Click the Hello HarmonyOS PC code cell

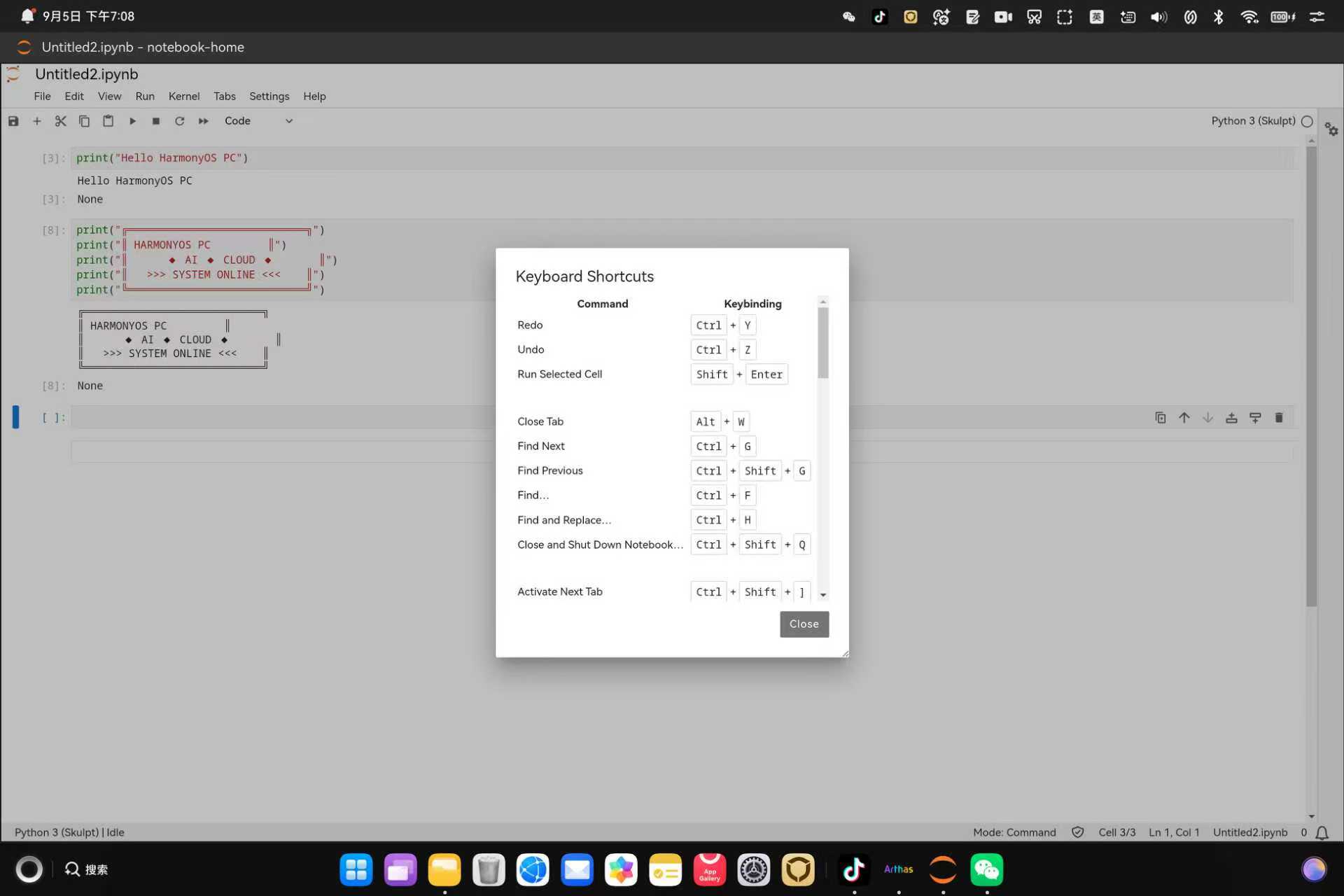pyautogui.click(x=682, y=158)
